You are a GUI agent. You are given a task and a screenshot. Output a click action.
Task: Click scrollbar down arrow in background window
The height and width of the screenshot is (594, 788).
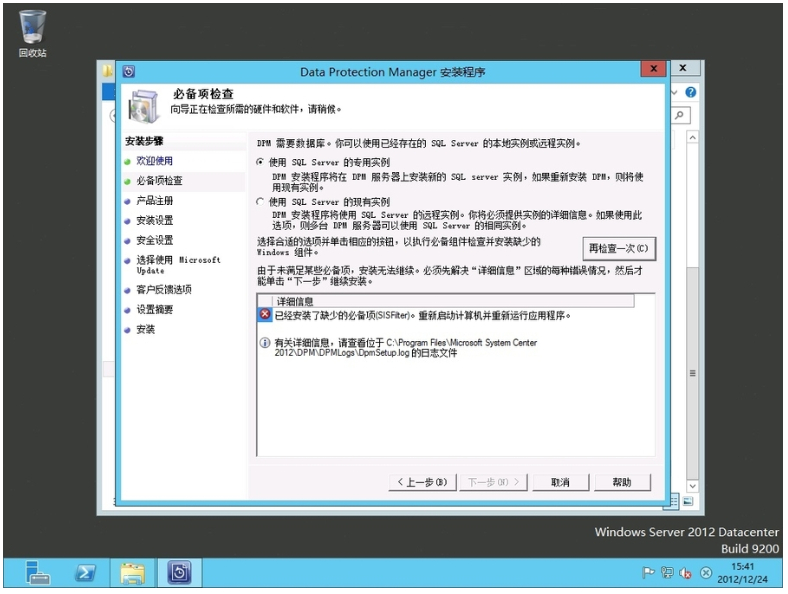coord(693,486)
